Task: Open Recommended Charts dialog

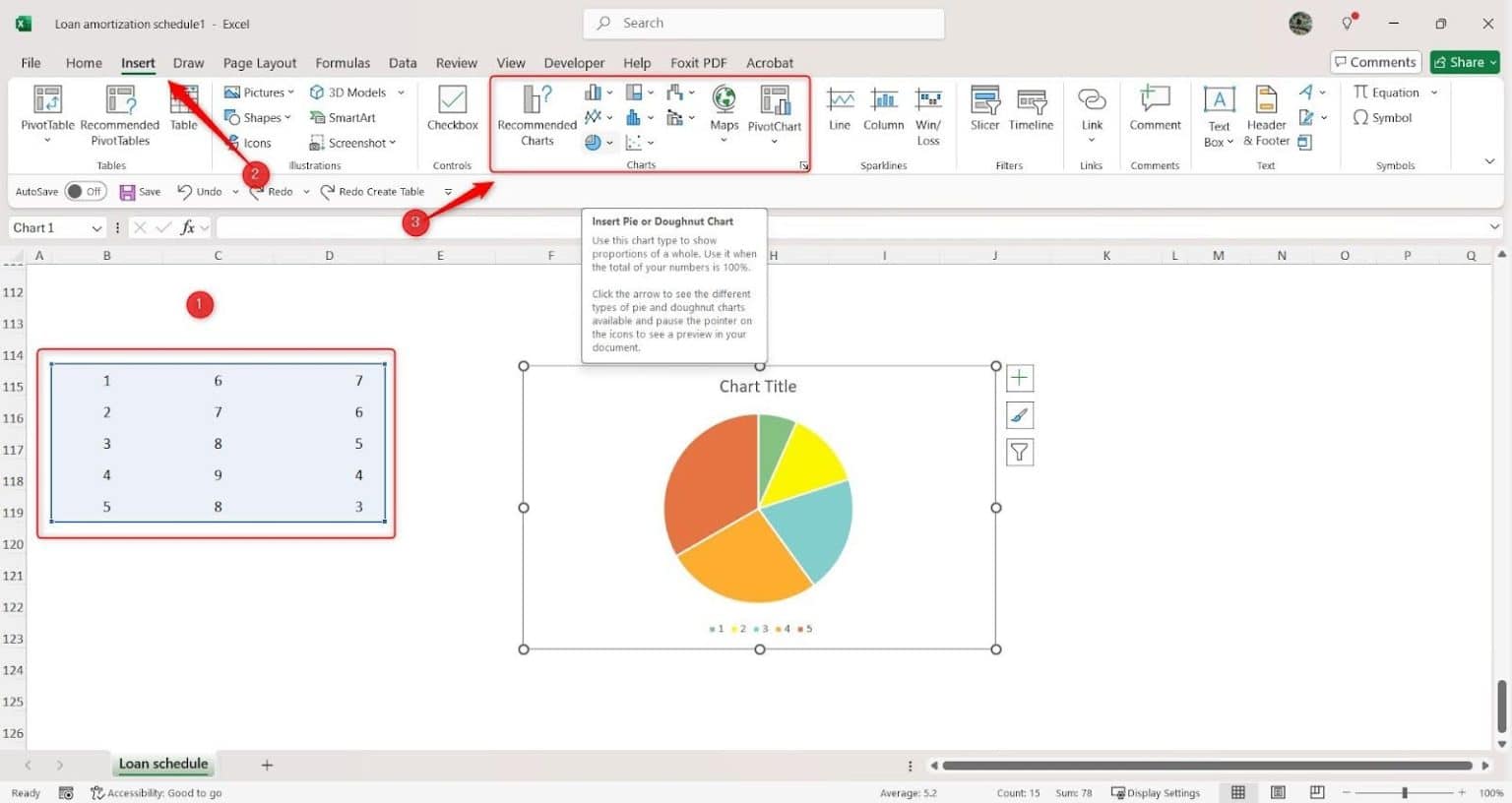Action: pos(535,113)
